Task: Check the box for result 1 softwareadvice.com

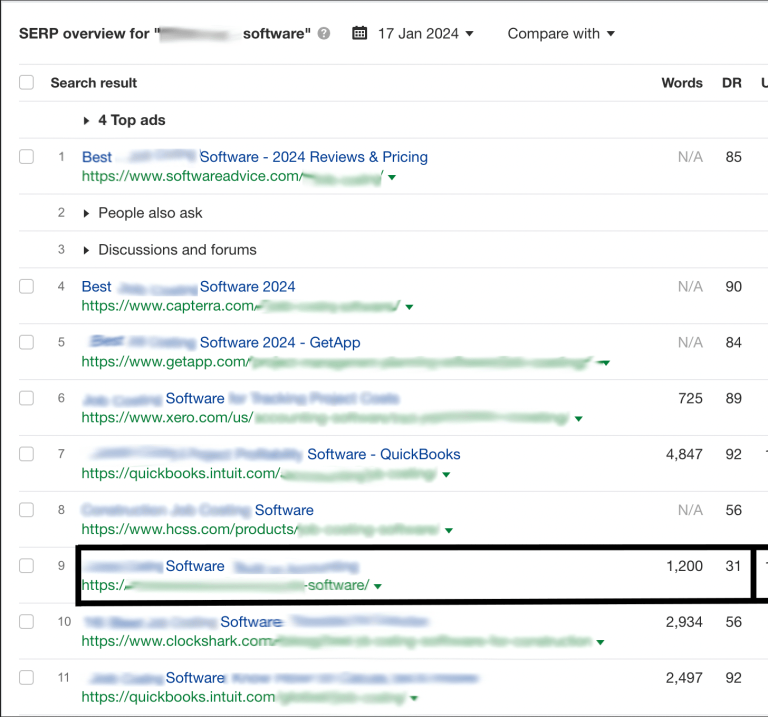Action: [x=26, y=157]
